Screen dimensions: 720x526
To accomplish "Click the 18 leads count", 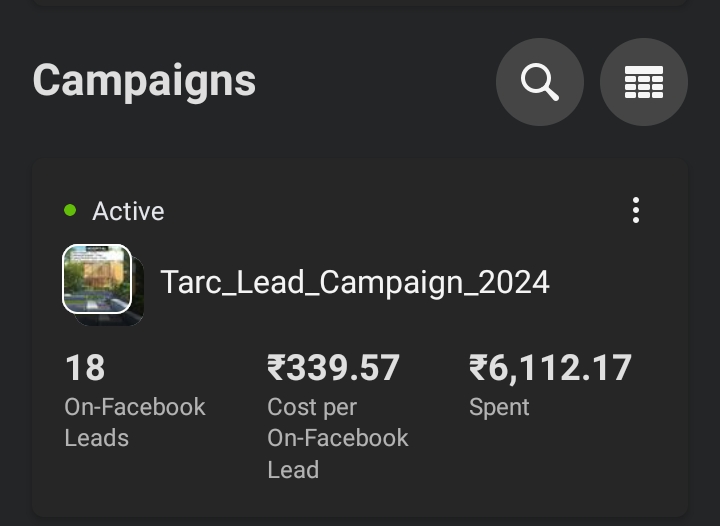I will click(x=85, y=368).
